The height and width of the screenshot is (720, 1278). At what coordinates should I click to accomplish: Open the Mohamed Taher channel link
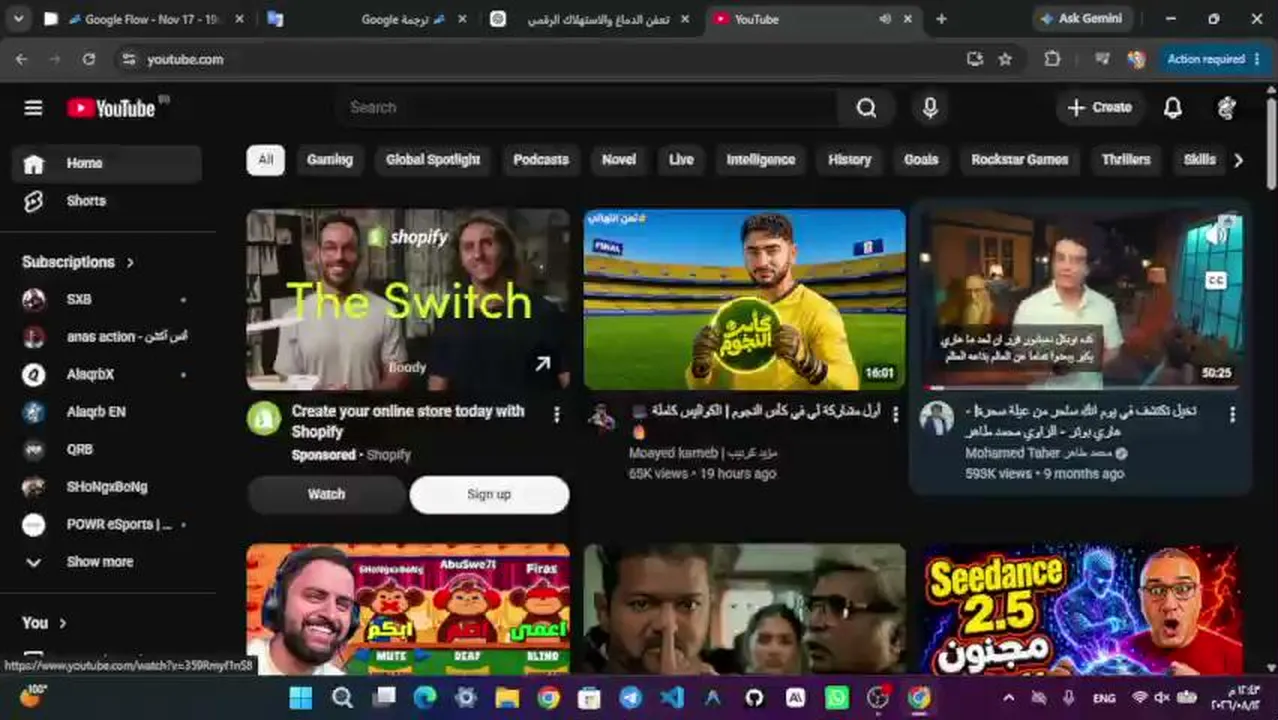click(1039, 453)
